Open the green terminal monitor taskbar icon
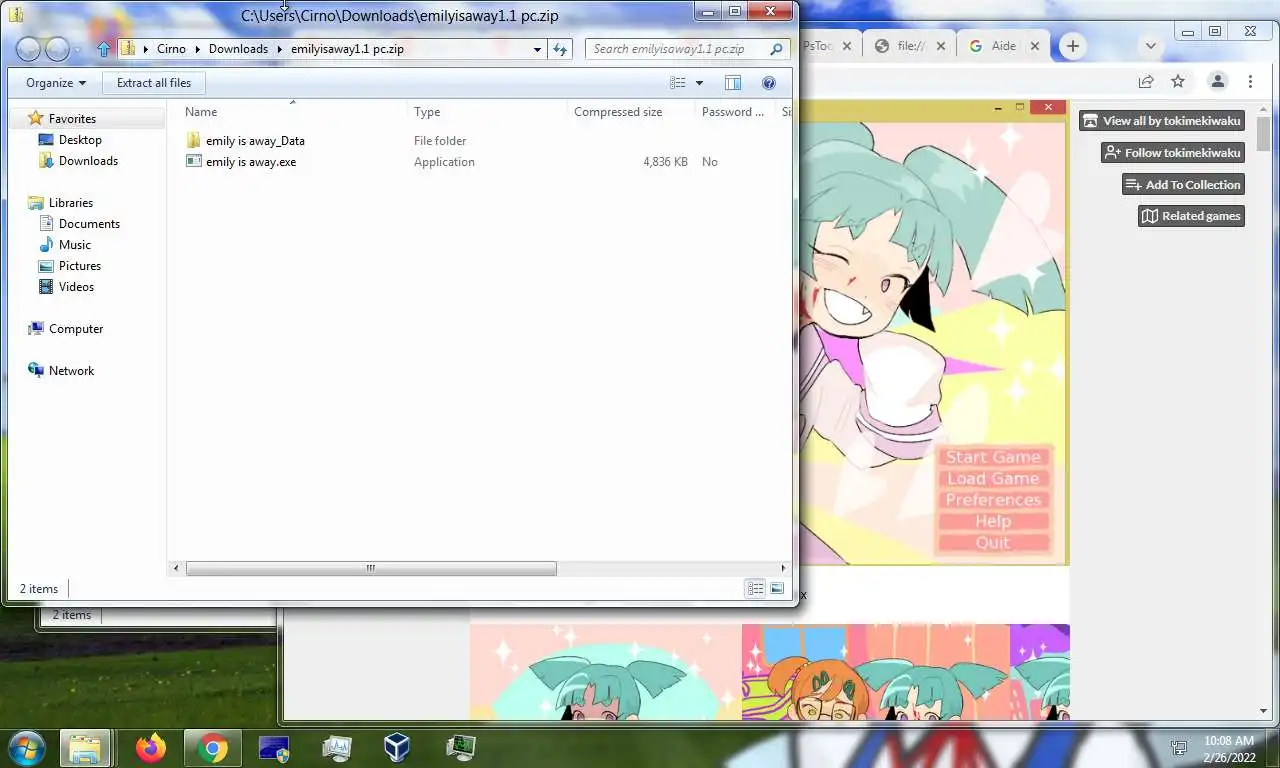 tap(460, 748)
